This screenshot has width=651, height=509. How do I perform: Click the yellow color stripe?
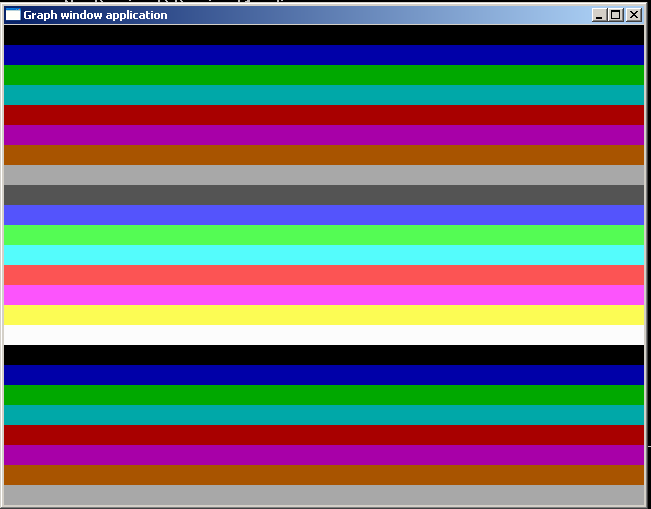click(x=324, y=315)
